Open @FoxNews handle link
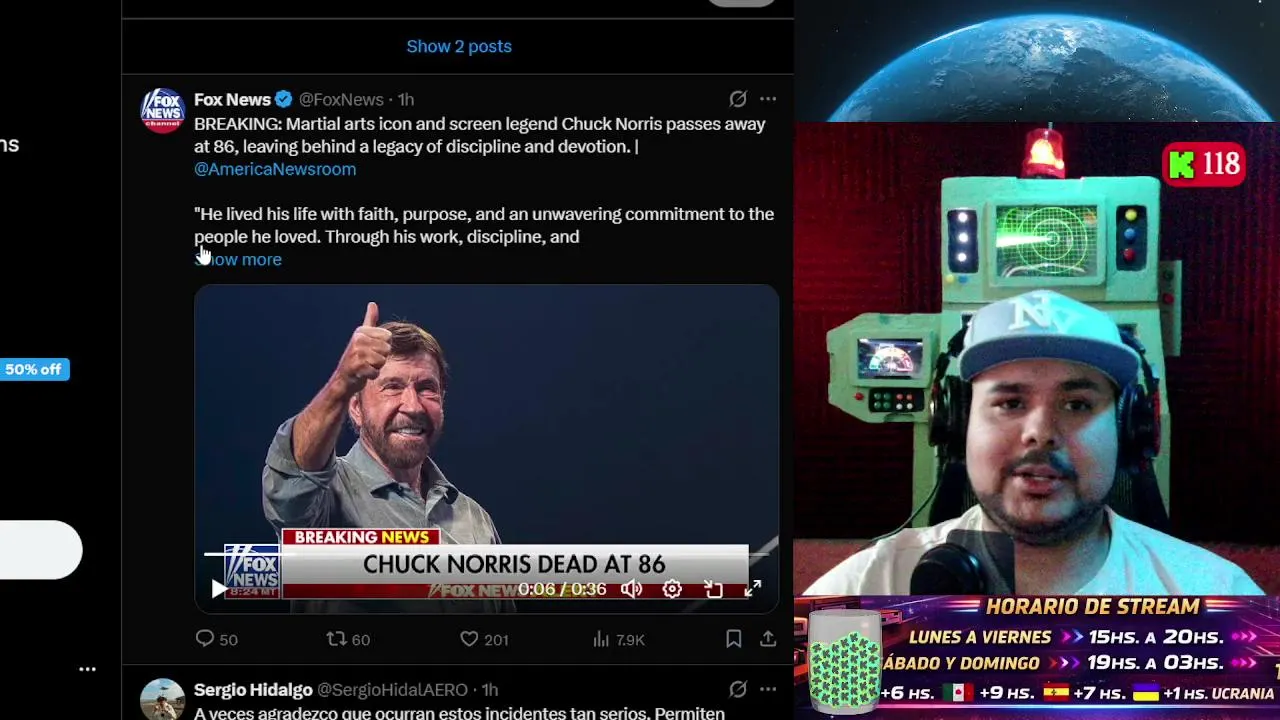 click(341, 99)
